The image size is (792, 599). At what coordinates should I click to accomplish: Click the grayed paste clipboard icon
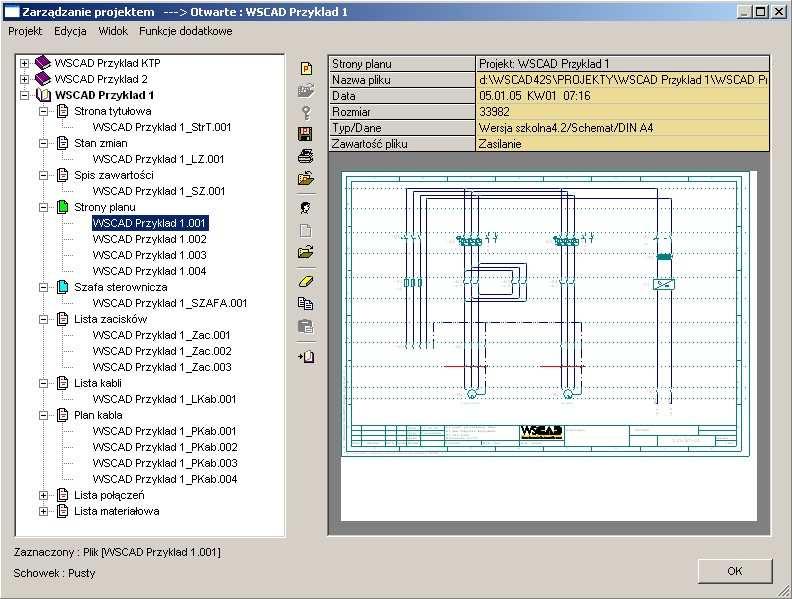306,327
